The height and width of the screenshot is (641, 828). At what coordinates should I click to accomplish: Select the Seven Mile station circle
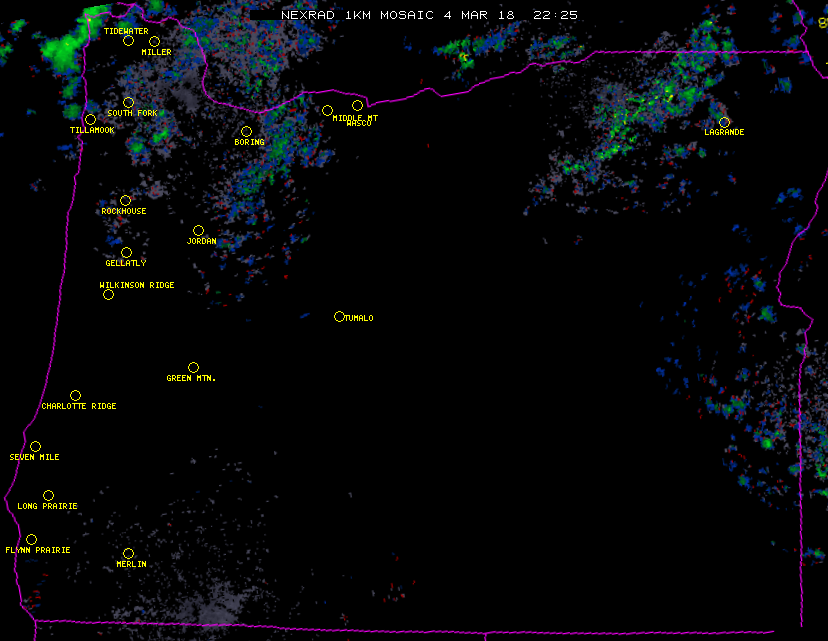(x=35, y=447)
